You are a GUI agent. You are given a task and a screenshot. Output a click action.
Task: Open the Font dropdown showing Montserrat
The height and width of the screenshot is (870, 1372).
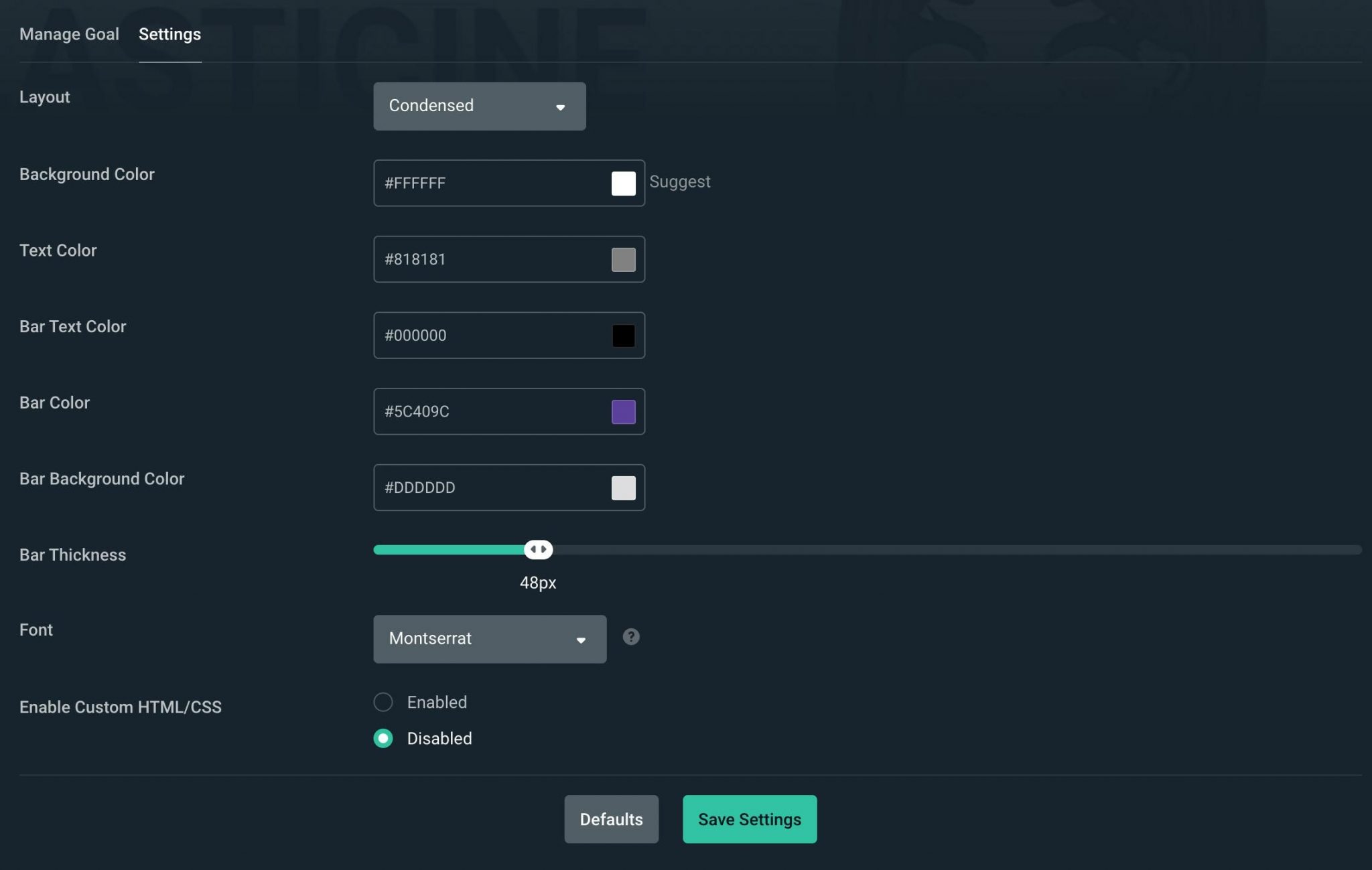[489, 638]
